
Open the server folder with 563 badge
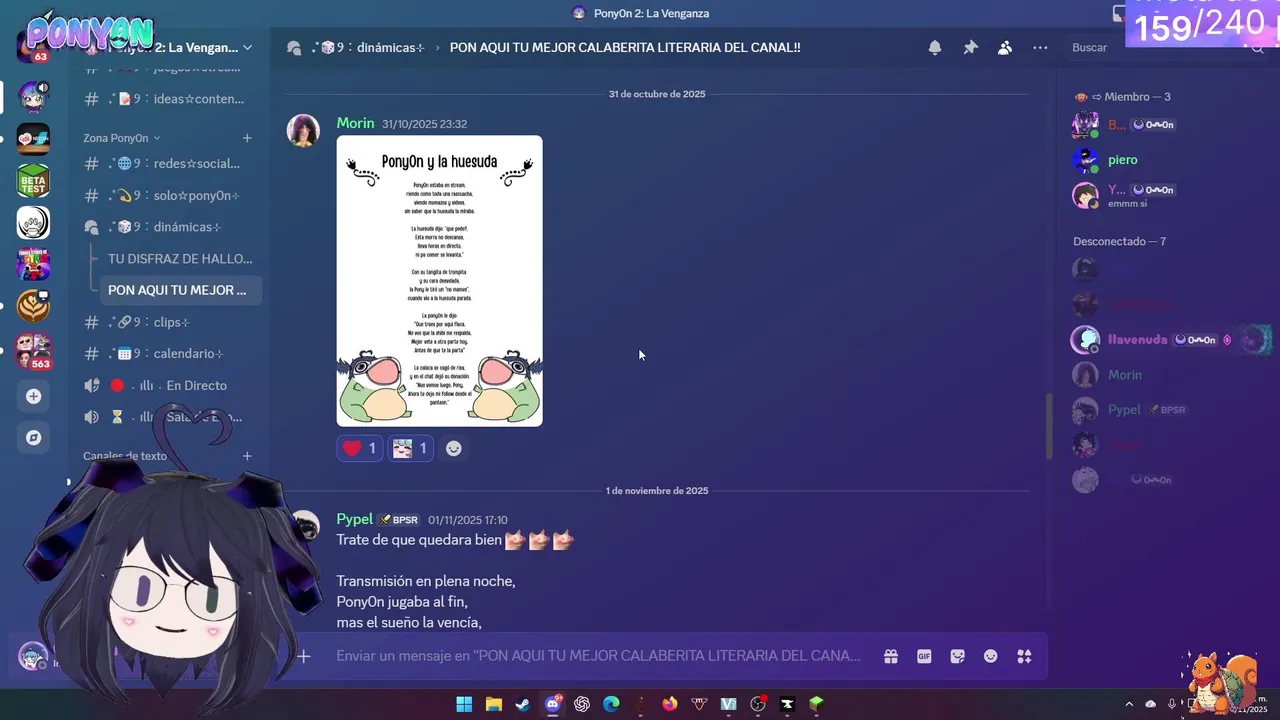(33, 350)
